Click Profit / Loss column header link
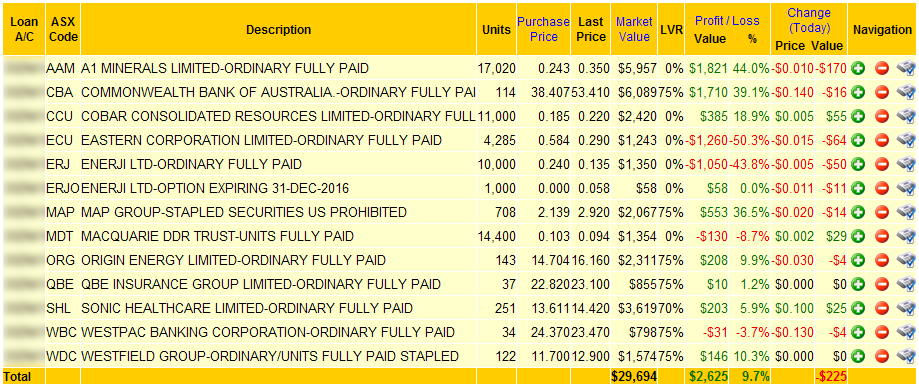 tap(727, 21)
